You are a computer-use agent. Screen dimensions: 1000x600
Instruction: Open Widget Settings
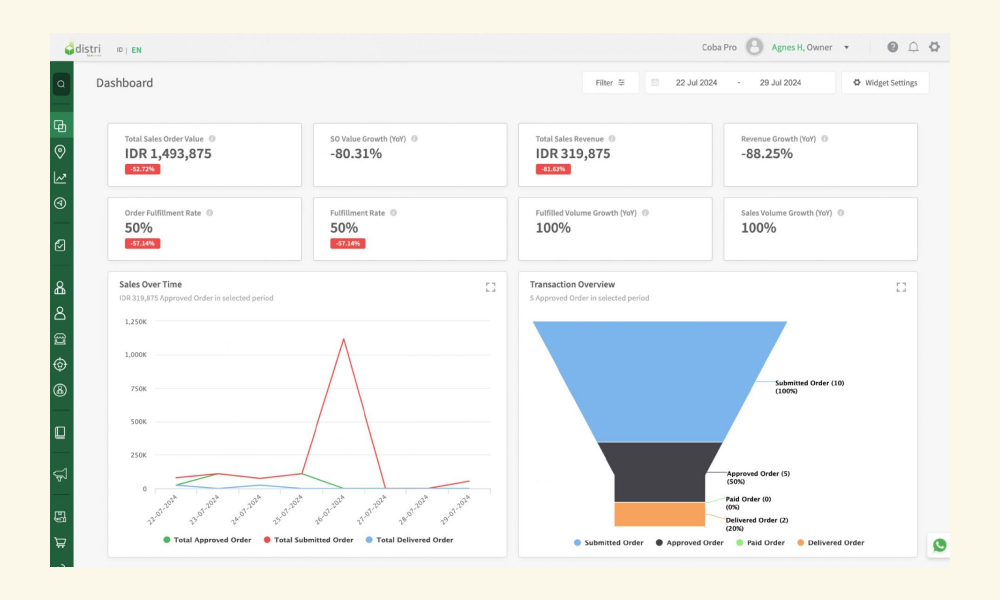[885, 83]
